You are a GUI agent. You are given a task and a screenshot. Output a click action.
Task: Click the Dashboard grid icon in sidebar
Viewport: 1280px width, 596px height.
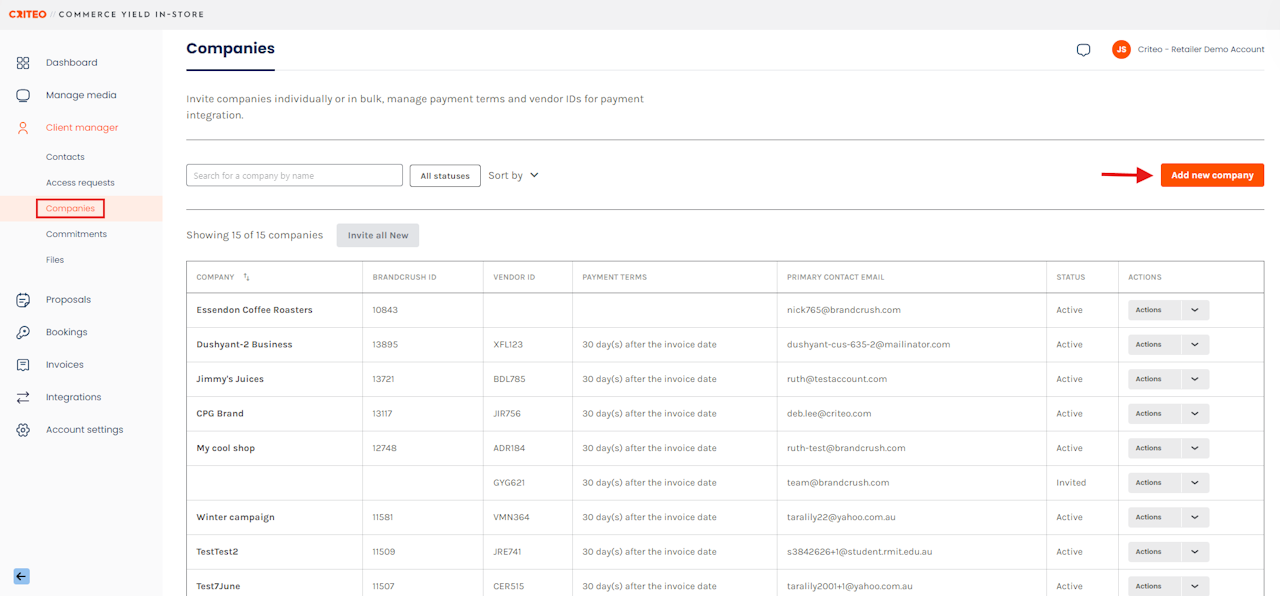pos(23,63)
